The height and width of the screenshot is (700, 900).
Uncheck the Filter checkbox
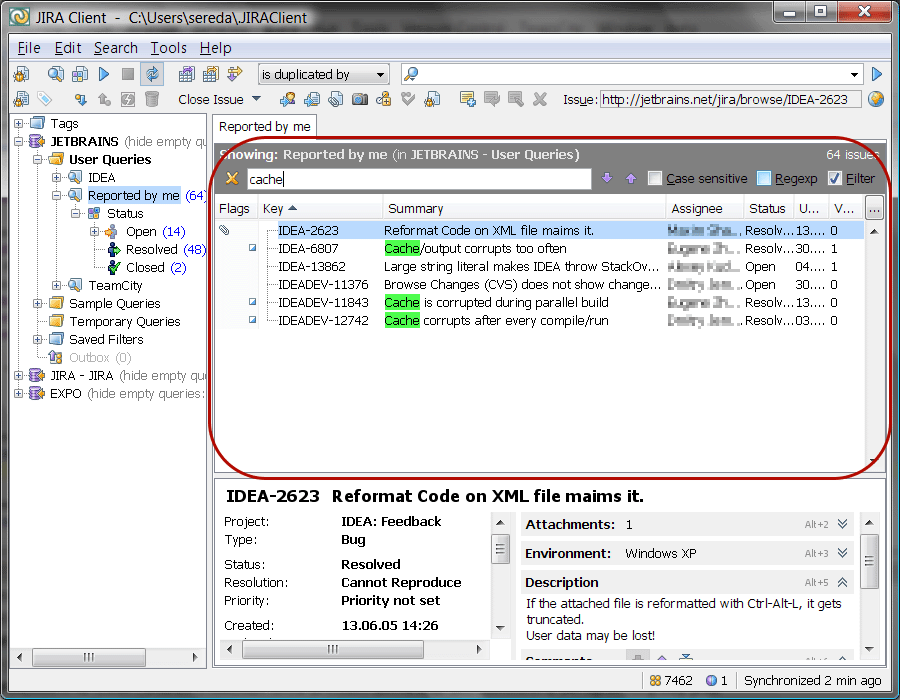tap(837, 178)
